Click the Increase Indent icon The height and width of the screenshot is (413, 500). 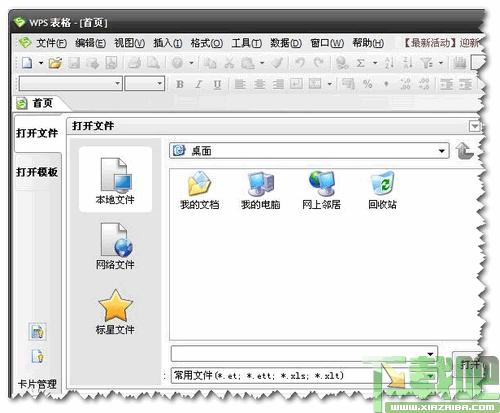tap(466, 84)
